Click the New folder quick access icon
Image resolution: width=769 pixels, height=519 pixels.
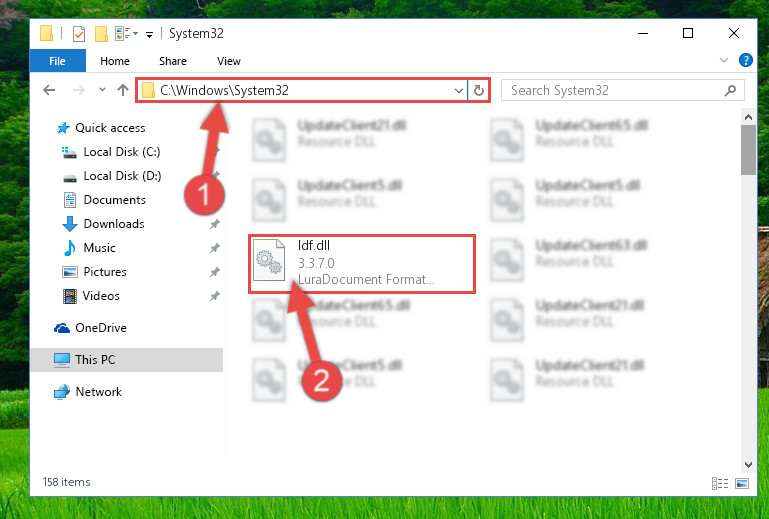pos(101,34)
